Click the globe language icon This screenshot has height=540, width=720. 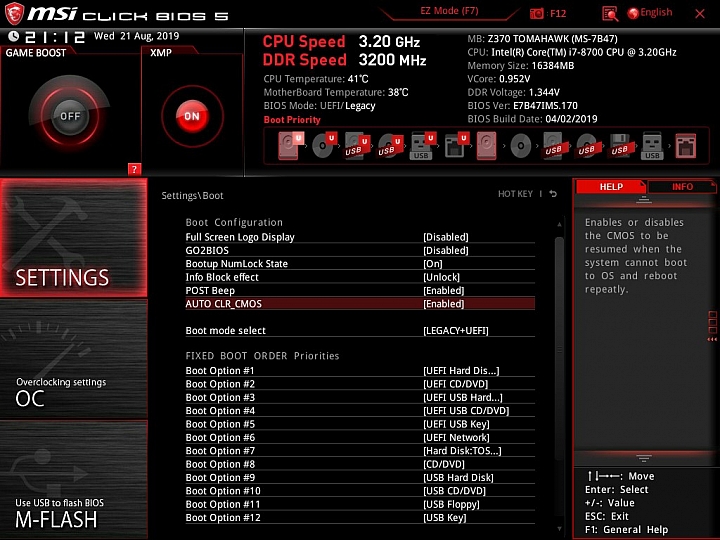click(x=633, y=13)
